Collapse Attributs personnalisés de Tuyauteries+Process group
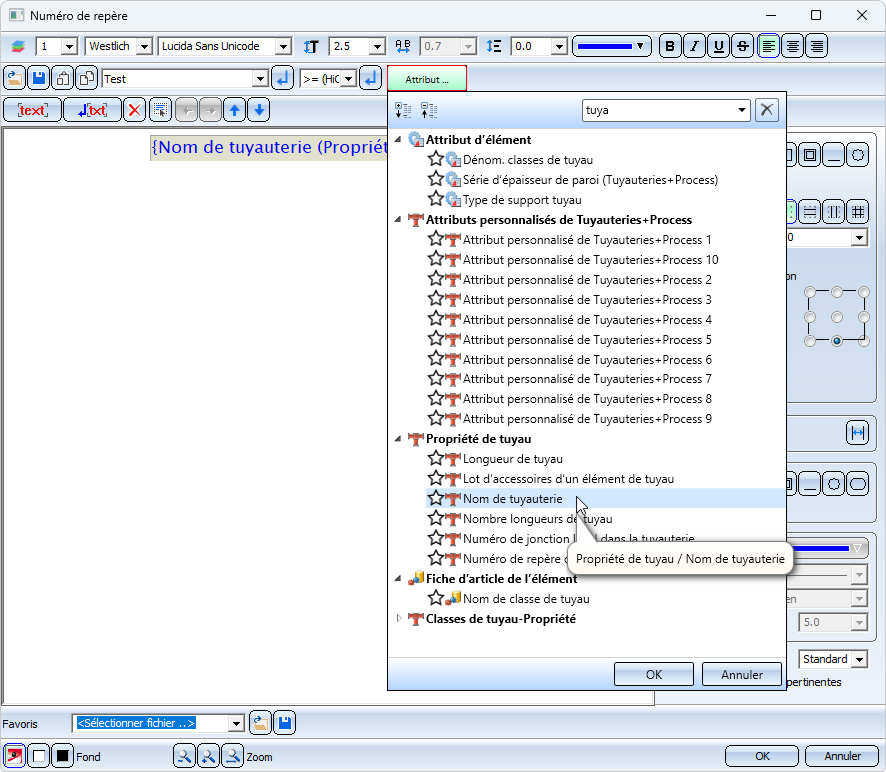Screen dimensions: 886x772 pyautogui.click(x=398, y=219)
